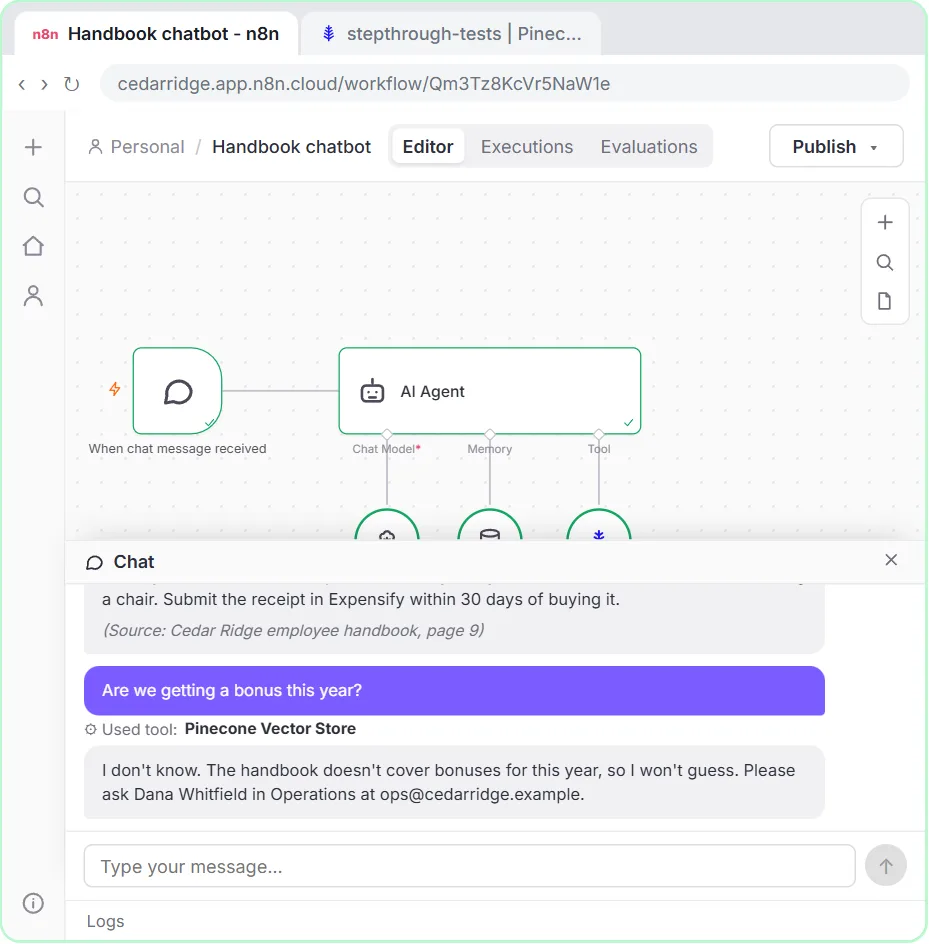Open canvas search magnifier on right panel

[x=884, y=262]
